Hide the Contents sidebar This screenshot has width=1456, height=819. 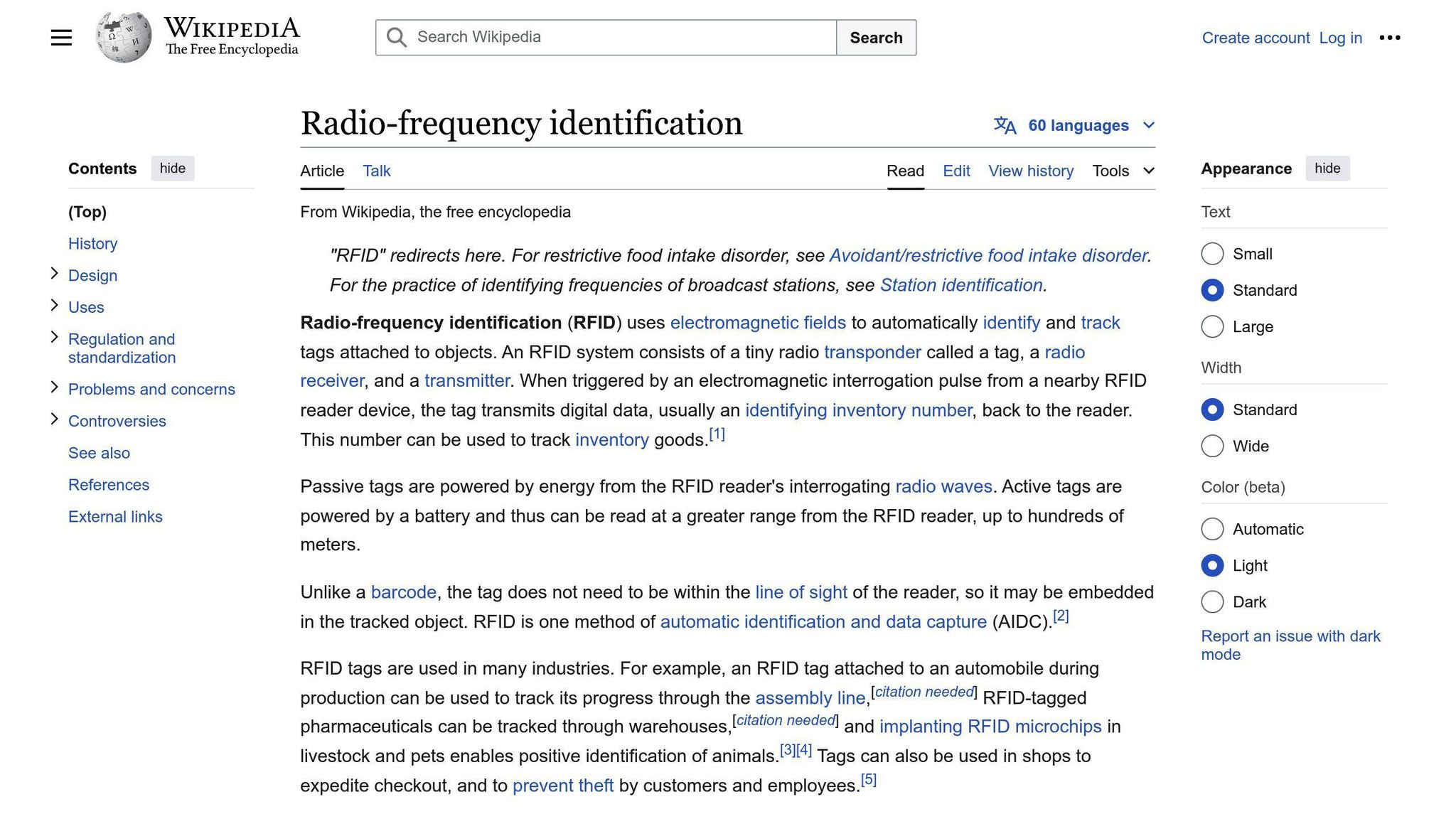[x=172, y=168]
